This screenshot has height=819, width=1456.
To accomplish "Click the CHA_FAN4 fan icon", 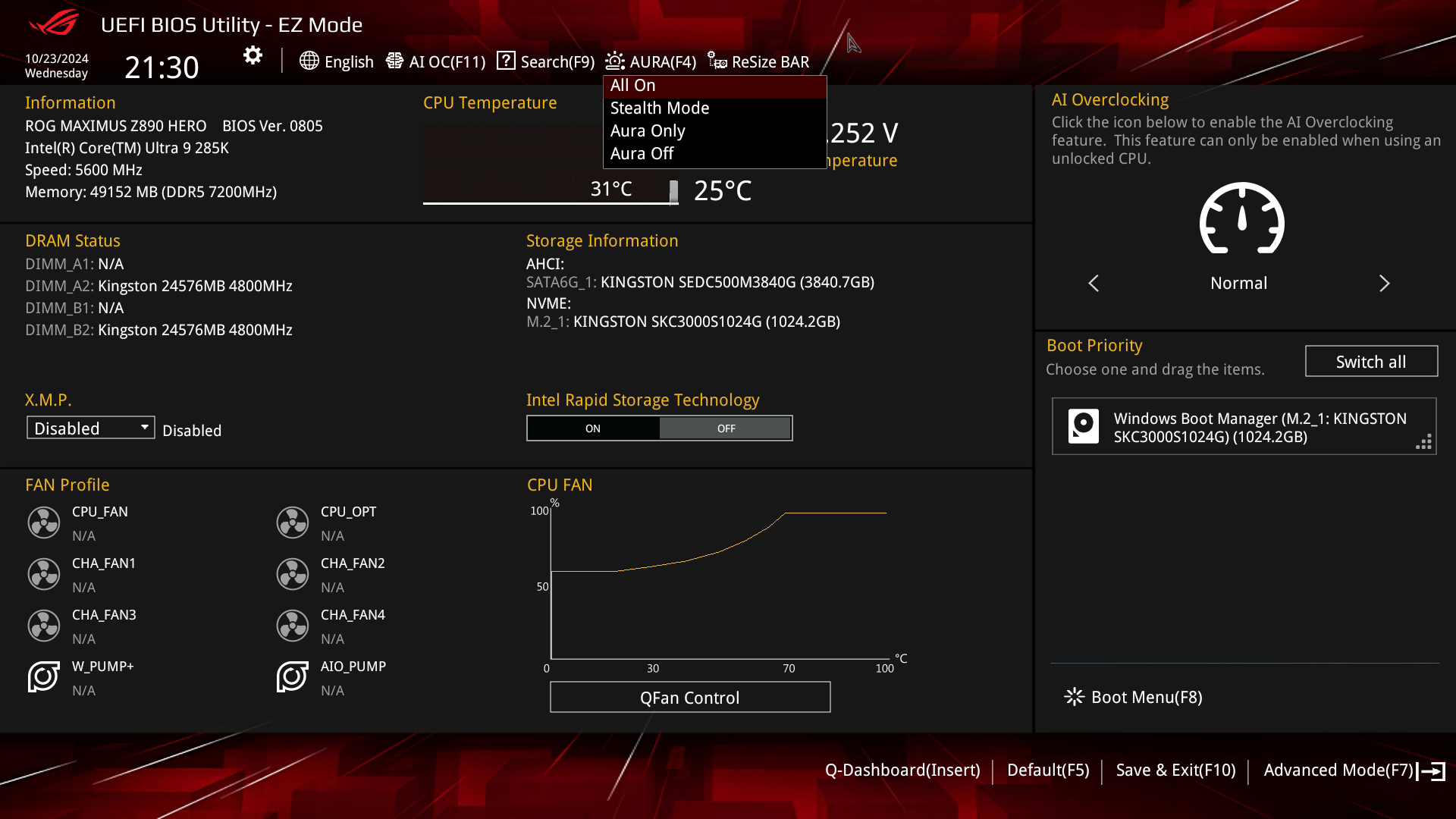I will point(293,626).
